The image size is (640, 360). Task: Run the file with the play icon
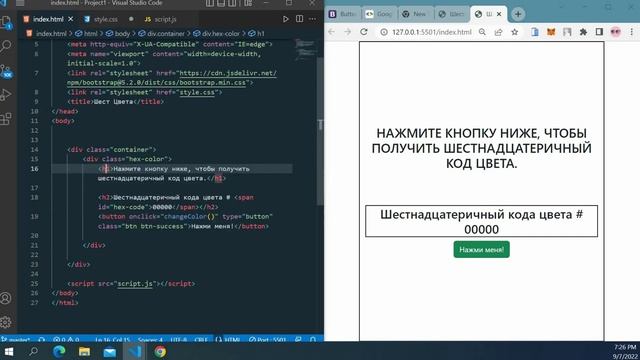pyautogui.click(x=285, y=19)
